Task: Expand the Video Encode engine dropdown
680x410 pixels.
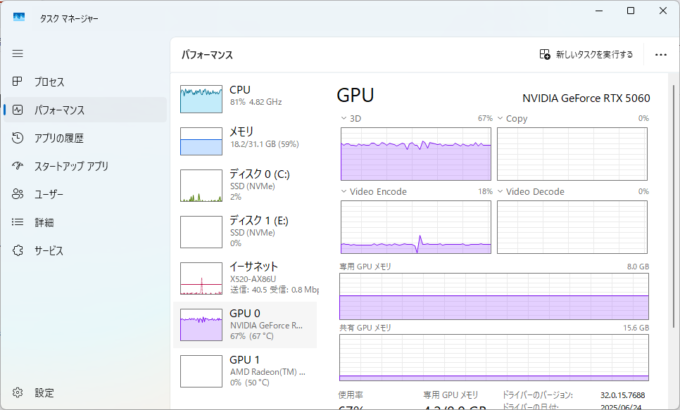Action: click(x=346, y=191)
